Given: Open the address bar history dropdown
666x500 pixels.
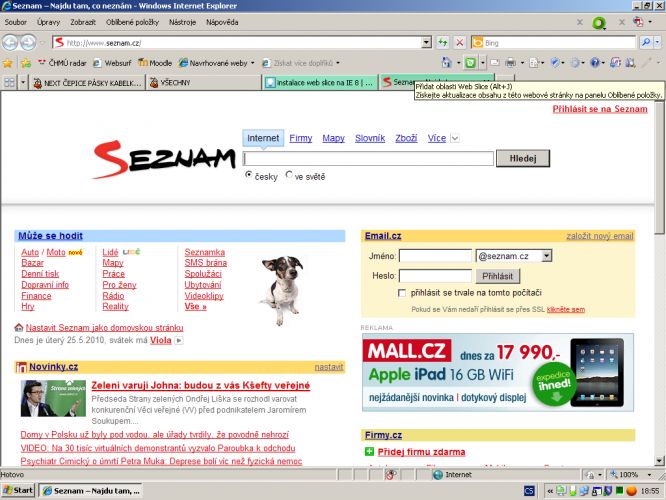Looking at the screenshot, I should pyautogui.click(x=427, y=42).
